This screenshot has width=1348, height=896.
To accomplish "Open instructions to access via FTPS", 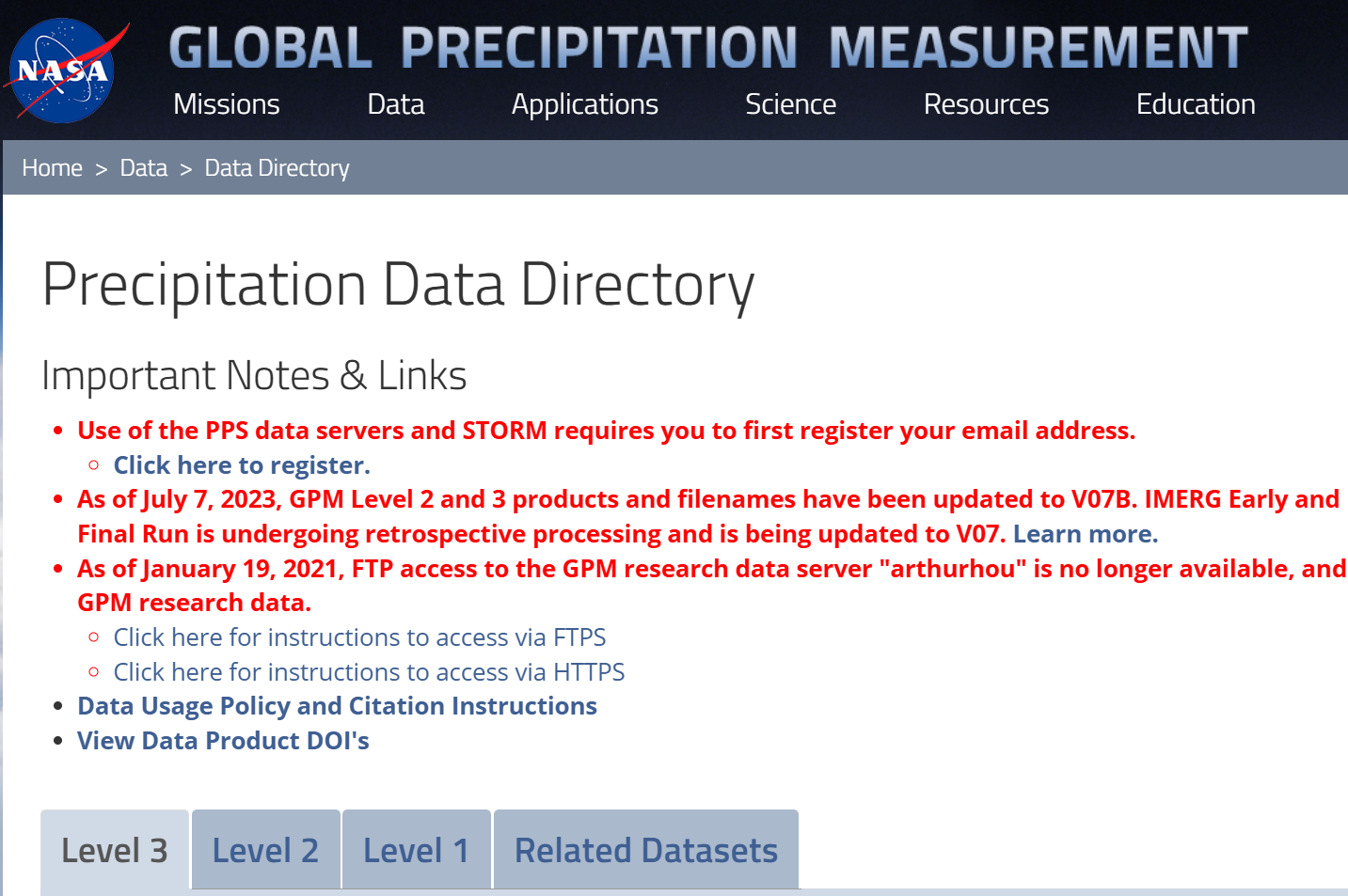I will pos(359,637).
